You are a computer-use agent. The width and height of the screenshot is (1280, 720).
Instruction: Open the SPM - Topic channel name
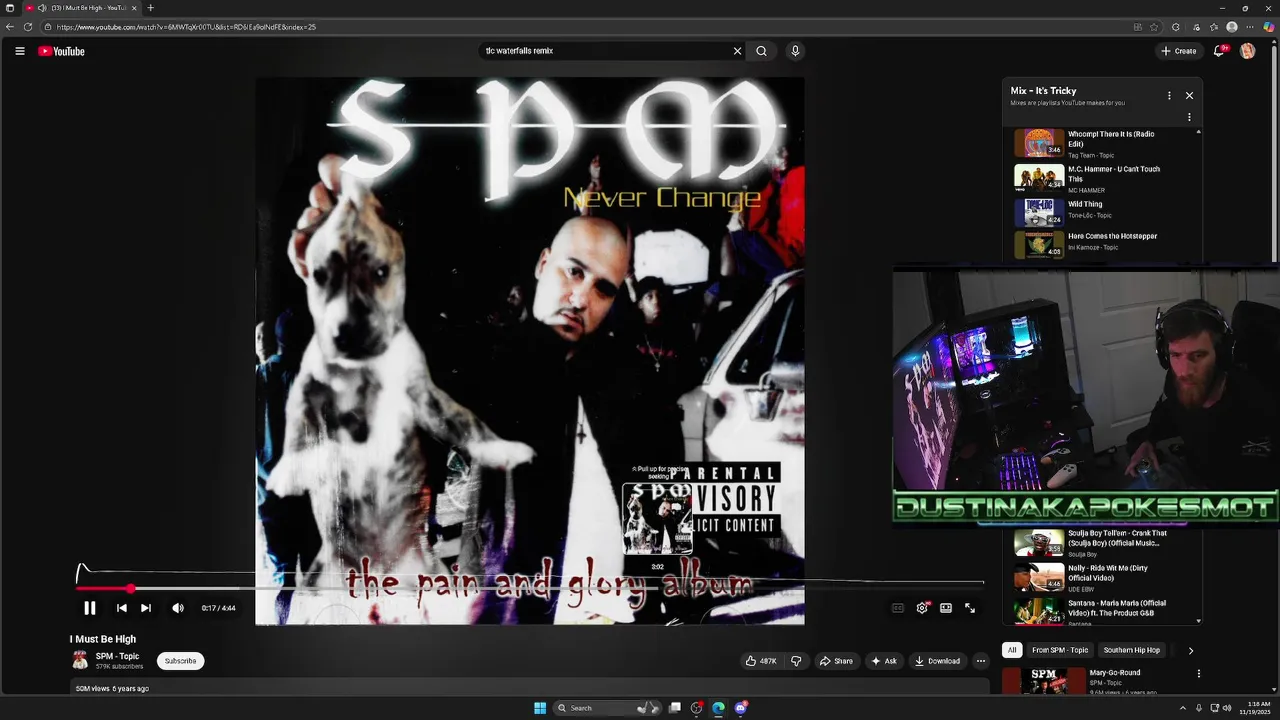[x=117, y=656]
